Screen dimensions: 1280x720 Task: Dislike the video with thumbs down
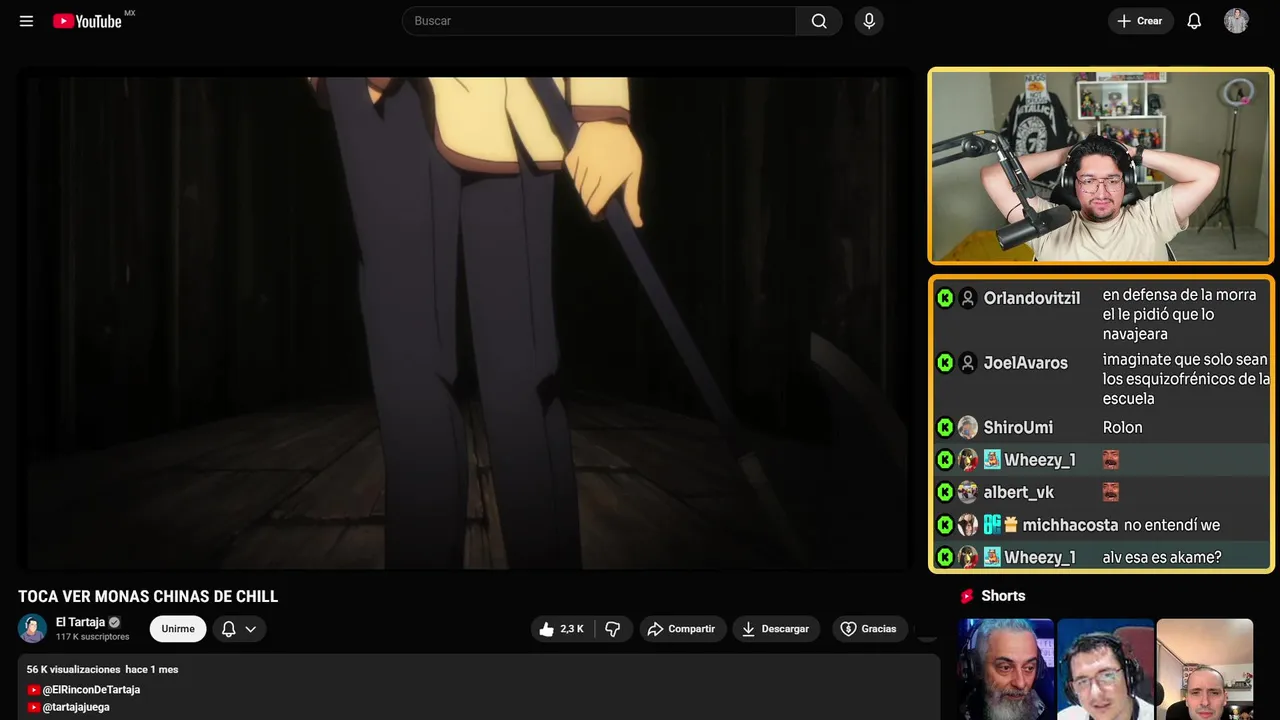pos(613,629)
